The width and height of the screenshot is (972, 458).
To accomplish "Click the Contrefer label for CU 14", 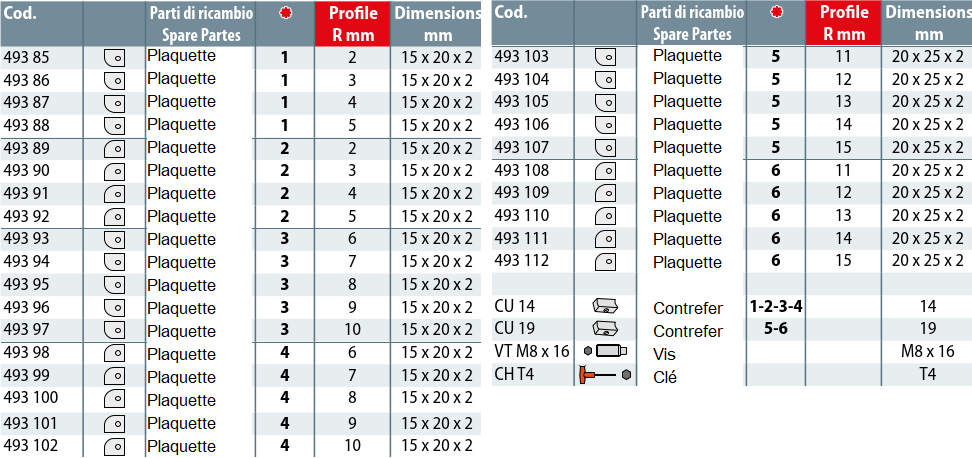I will 687,308.
